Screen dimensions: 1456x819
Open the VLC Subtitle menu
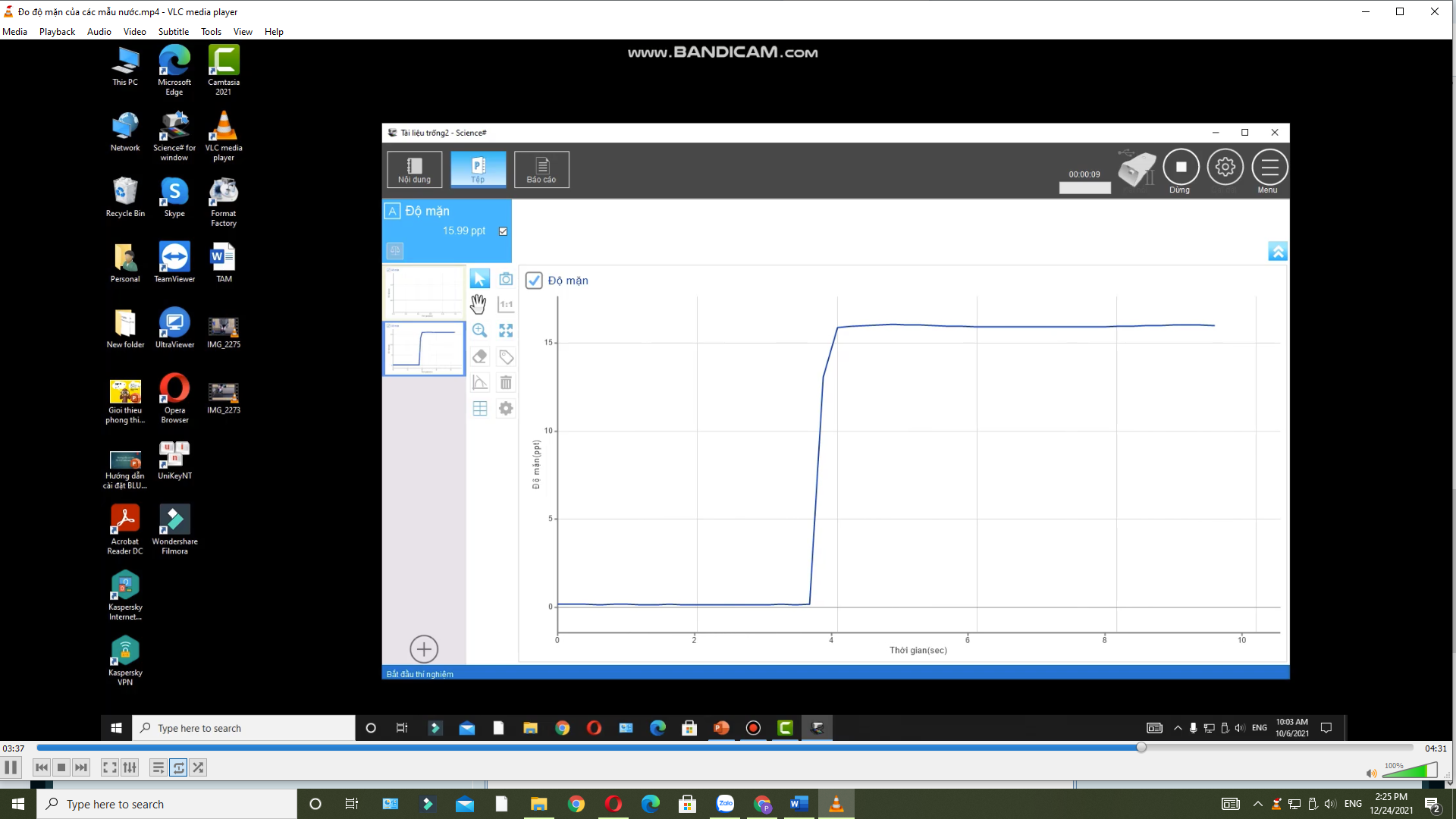[173, 32]
